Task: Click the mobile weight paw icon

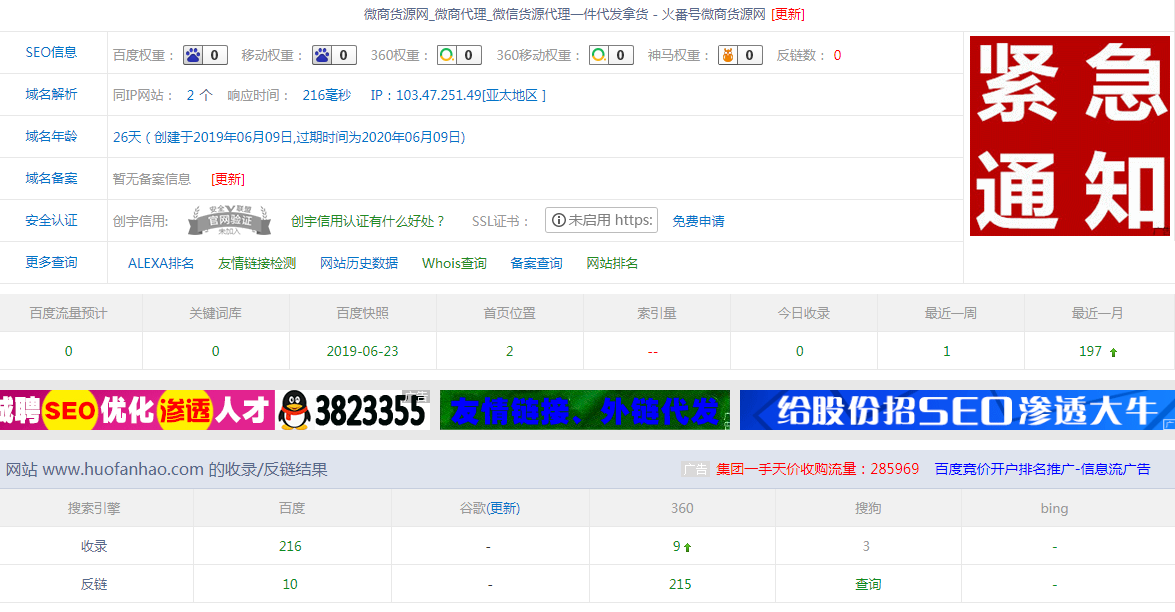Action: (x=322, y=55)
